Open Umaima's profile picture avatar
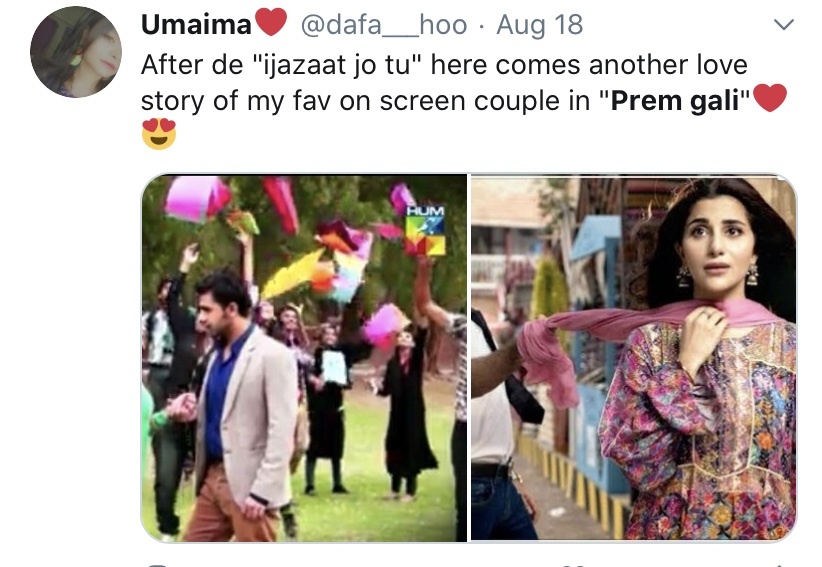Viewport: 822px width, 567px height. (76, 52)
